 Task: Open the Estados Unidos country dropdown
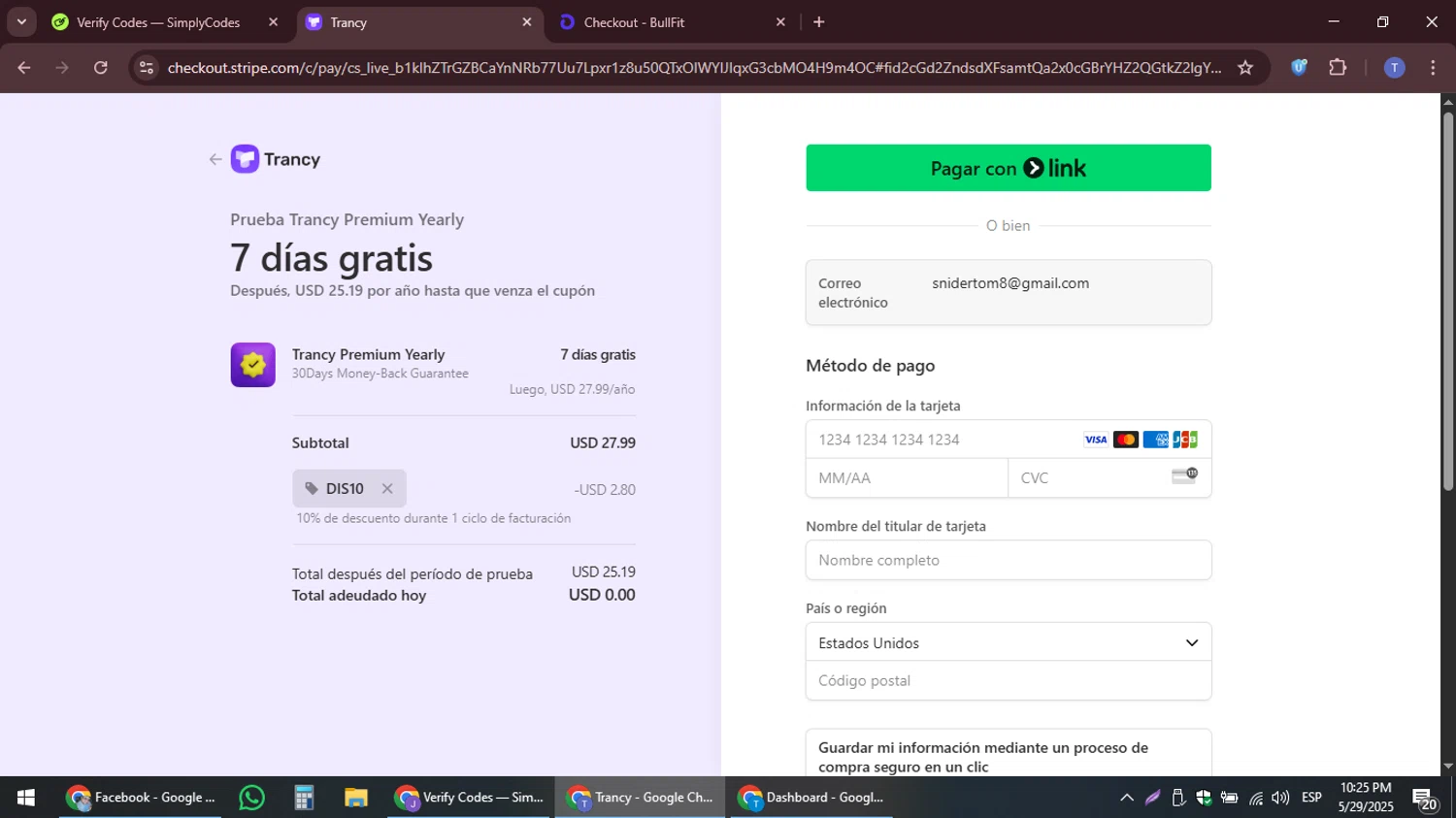coord(1009,642)
